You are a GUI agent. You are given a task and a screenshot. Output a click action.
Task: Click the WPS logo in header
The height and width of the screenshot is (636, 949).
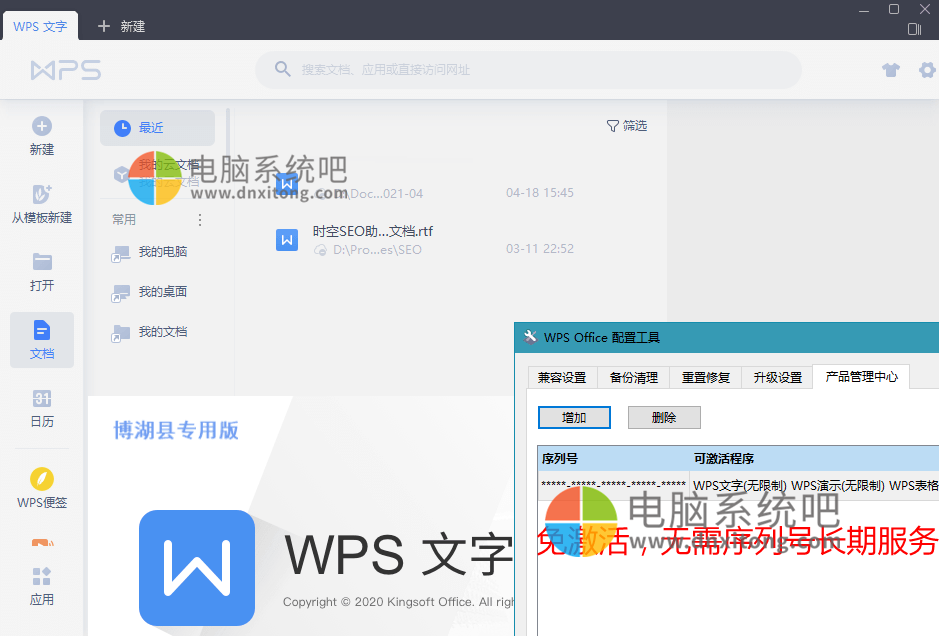pyautogui.click(x=66, y=70)
